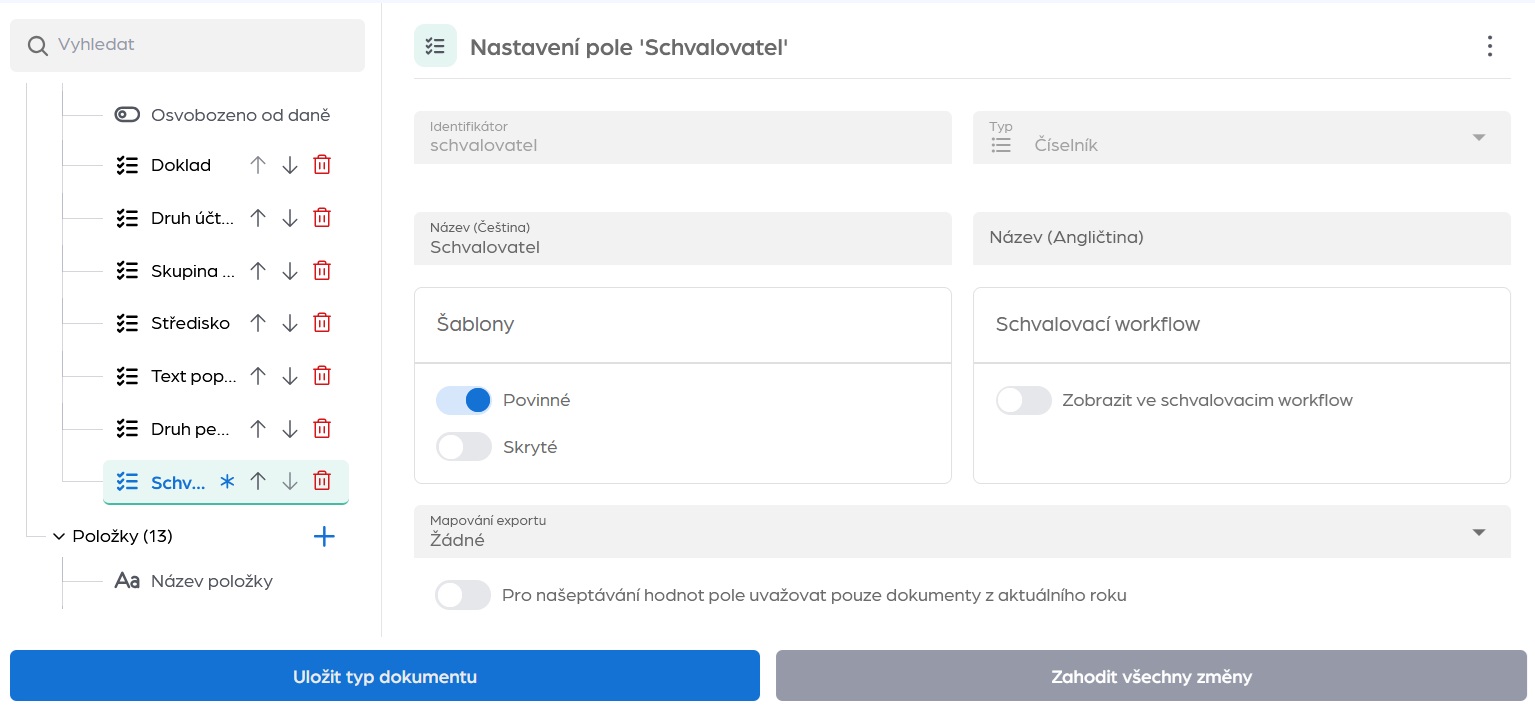
Task: Click the Identifikátor field
Action: tap(682, 137)
